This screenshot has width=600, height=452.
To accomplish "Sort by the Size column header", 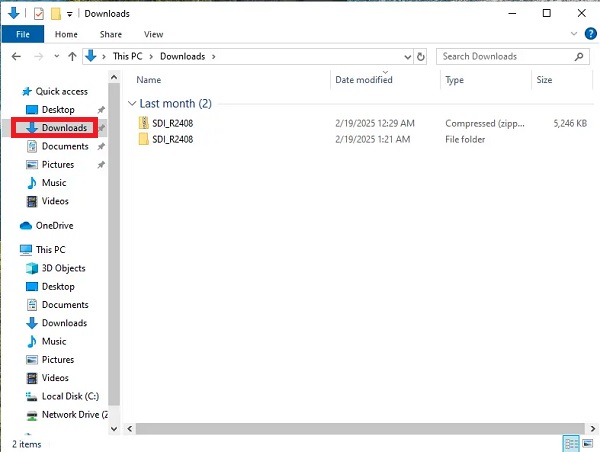I will tap(544, 80).
